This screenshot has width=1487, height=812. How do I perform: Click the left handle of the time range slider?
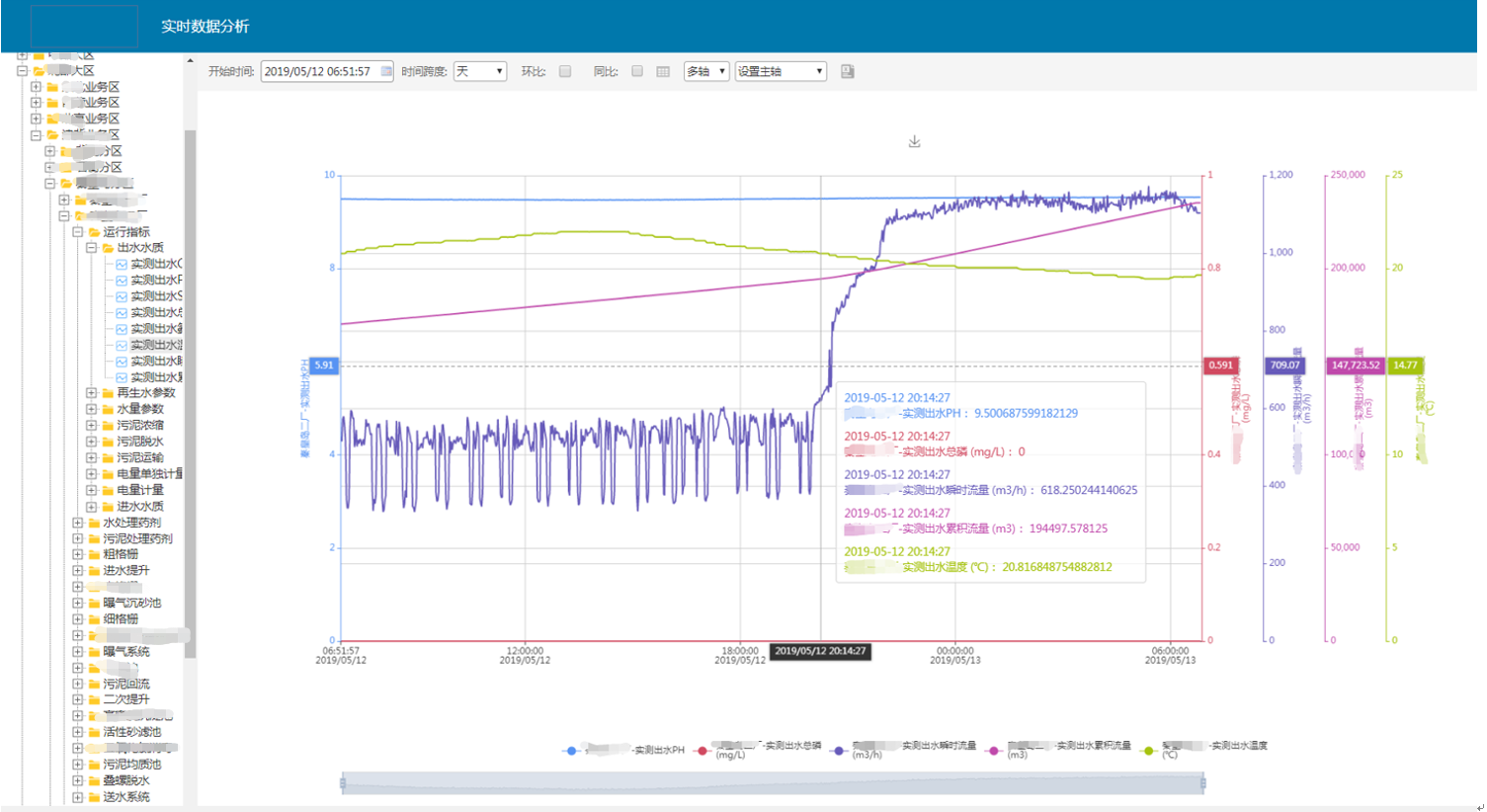[343, 783]
